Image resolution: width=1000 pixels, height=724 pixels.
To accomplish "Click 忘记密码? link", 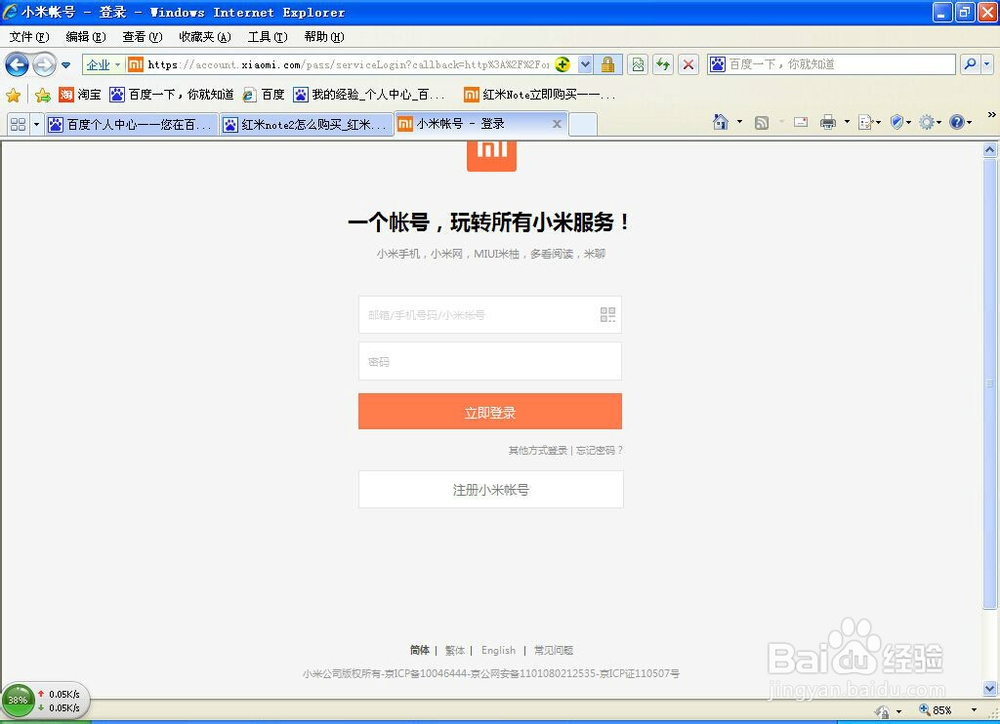I will pyautogui.click(x=599, y=450).
